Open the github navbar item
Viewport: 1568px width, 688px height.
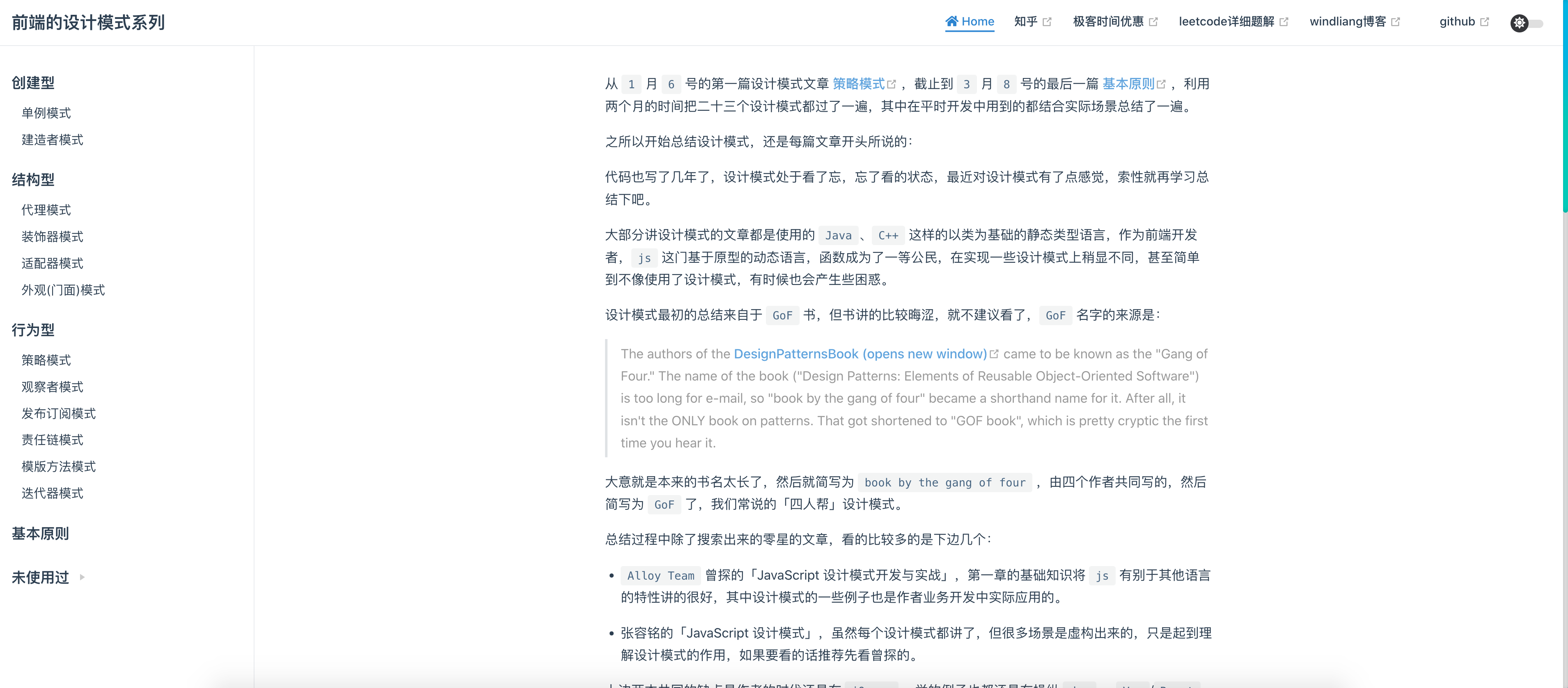tap(1457, 21)
